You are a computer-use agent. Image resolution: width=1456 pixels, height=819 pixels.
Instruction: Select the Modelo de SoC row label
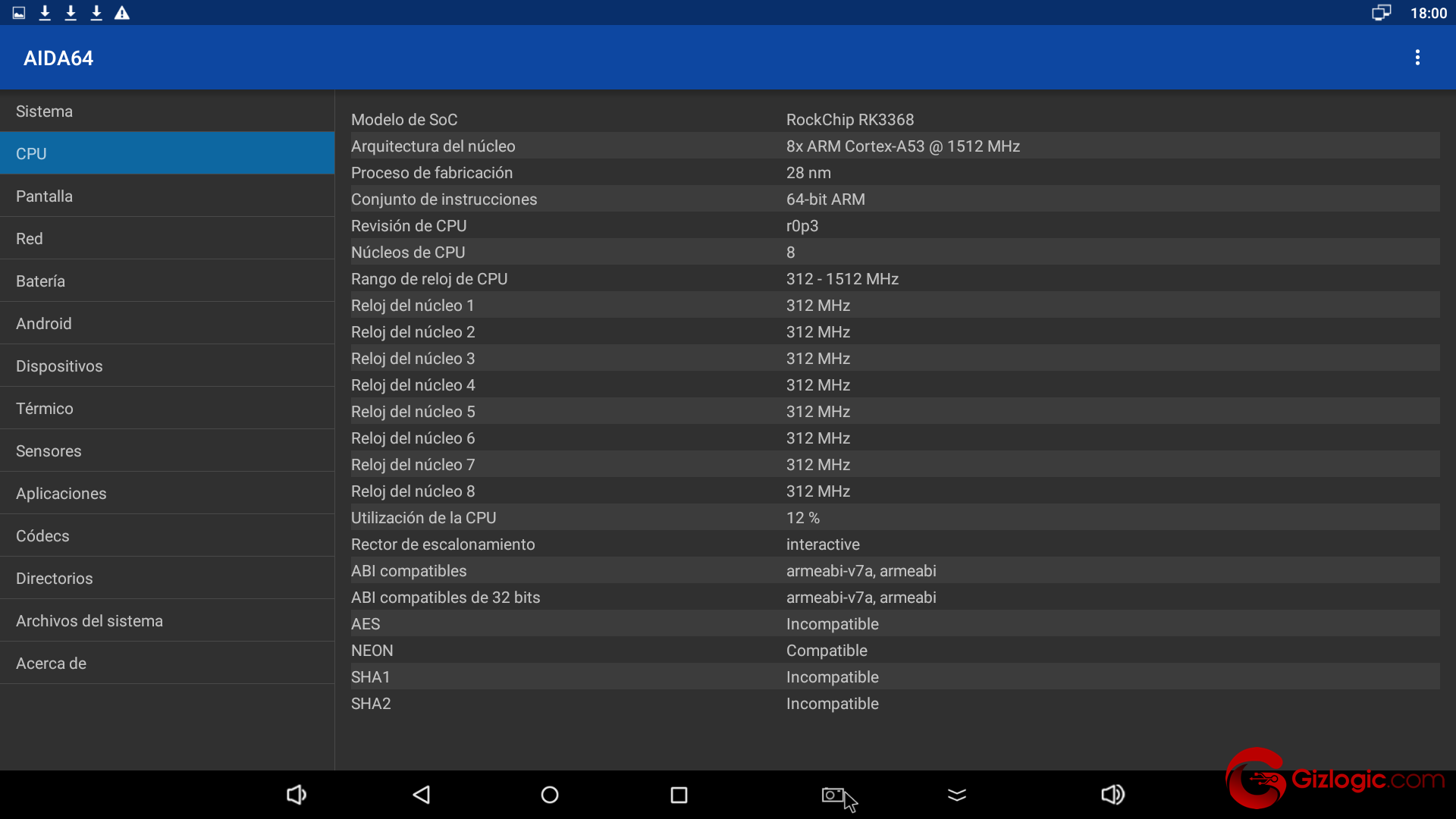404,119
